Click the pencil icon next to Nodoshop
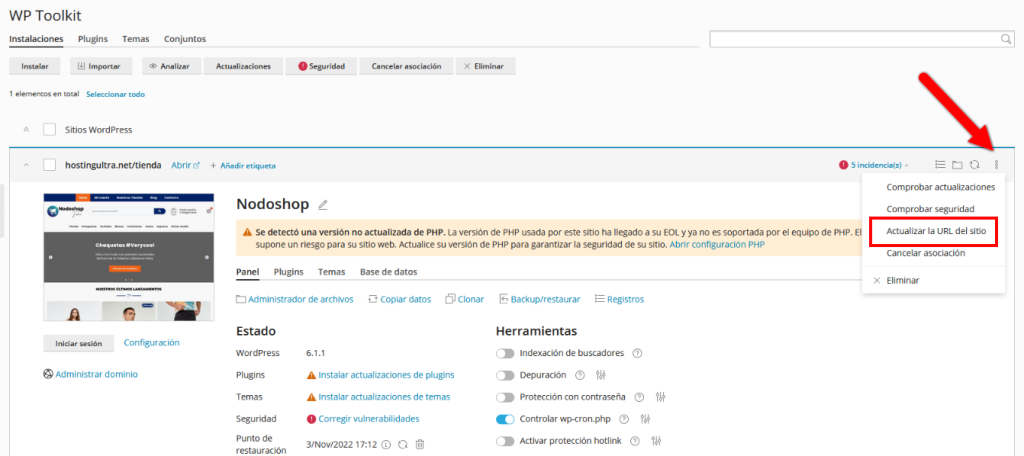This screenshot has height=456, width=1024. pos(323,205)
